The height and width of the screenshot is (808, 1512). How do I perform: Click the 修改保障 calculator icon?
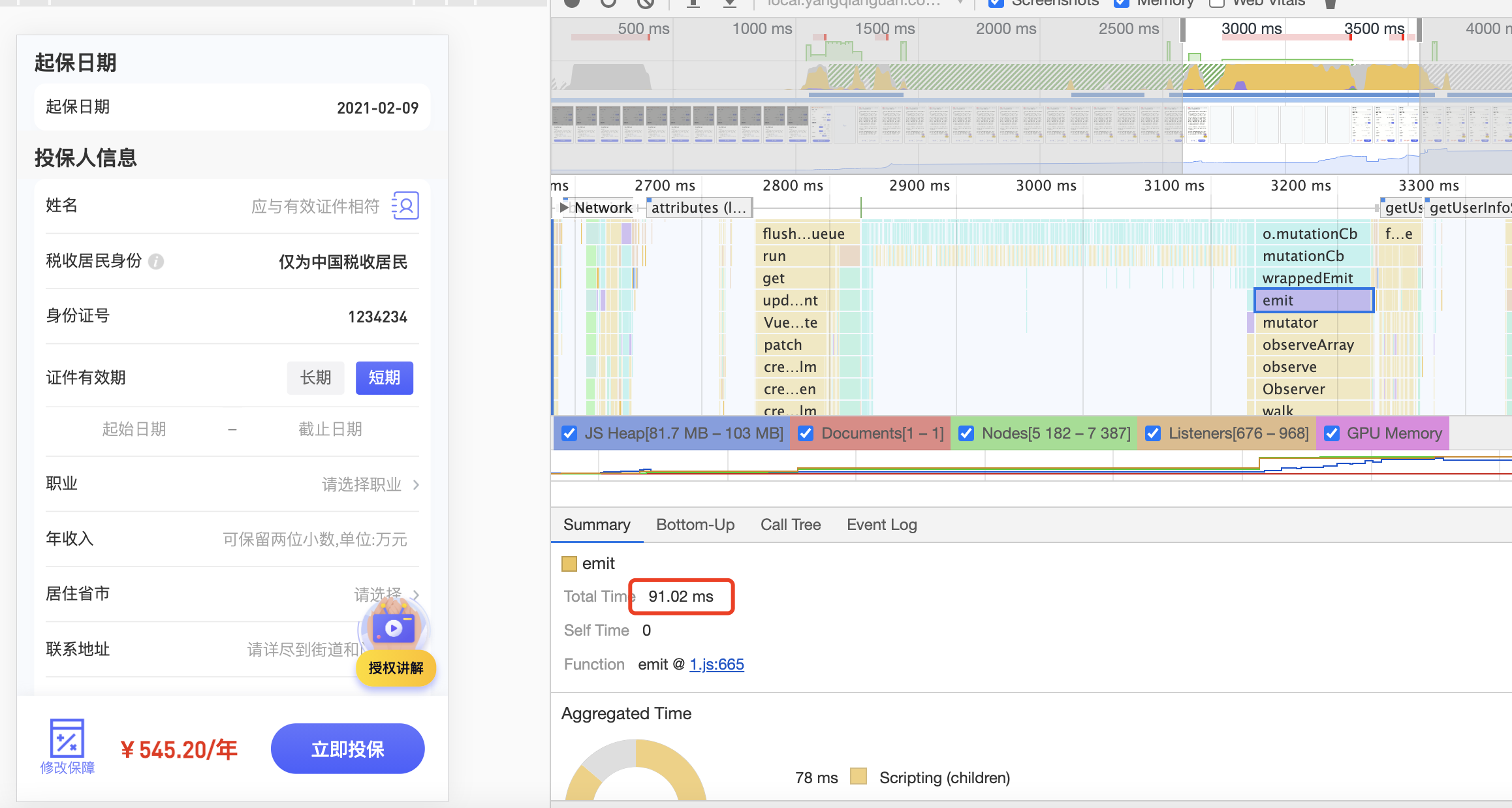(67, 738)
